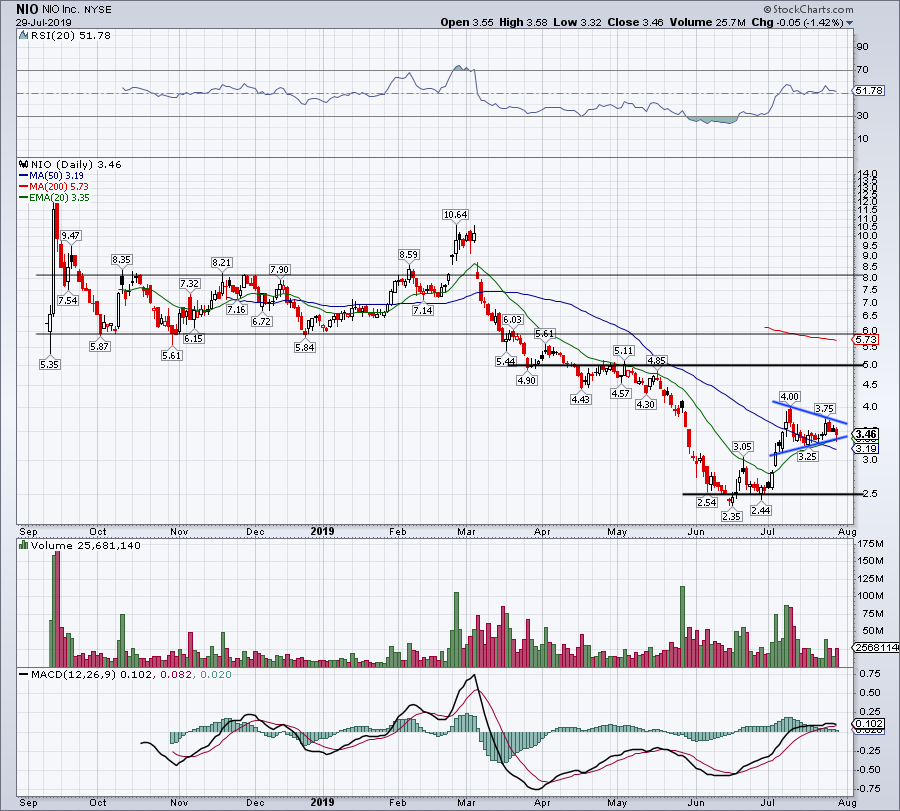The height and width of the screenshot is (811, 900).
Task: Click the 5.35 low price label
Action: tap(49, 364)
